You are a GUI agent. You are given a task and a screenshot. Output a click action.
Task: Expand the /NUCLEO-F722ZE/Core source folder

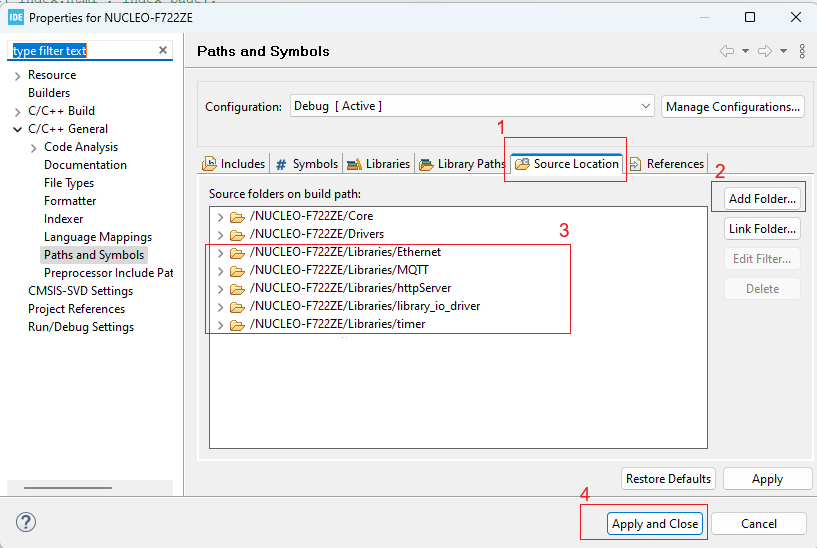220,217
